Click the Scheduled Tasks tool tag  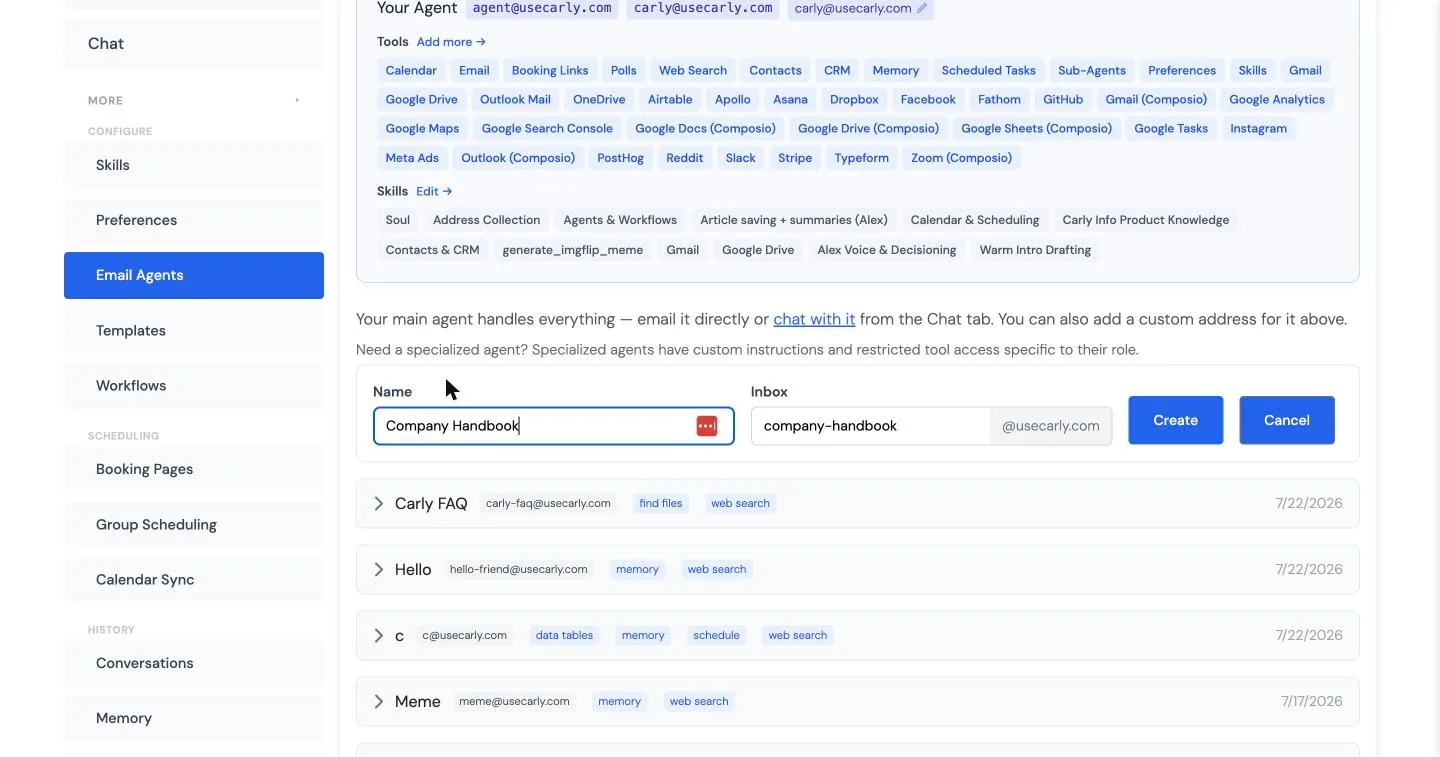tap(989, 70)
